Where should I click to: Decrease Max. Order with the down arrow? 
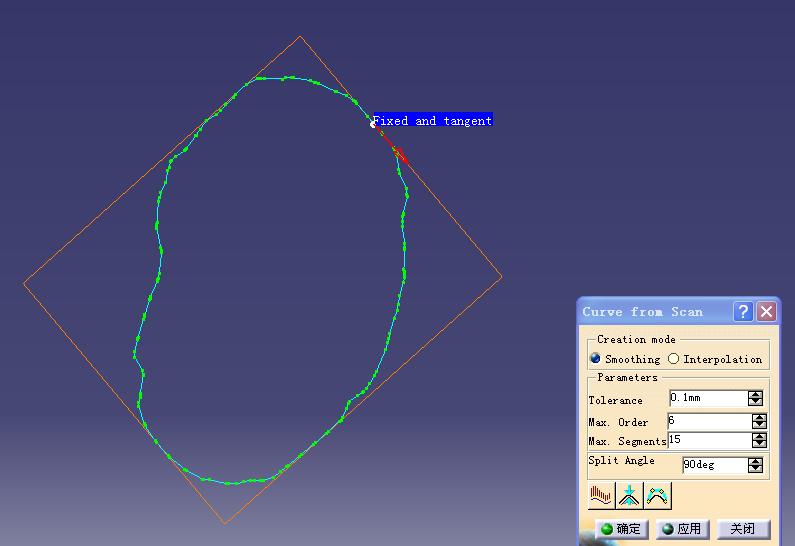[760, 425]
